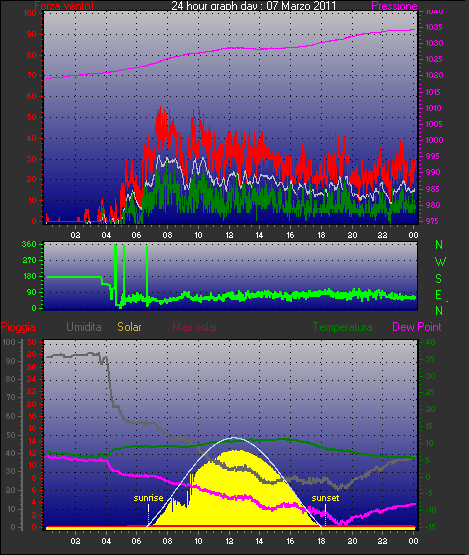Click the red 28 rain axis value
469x555 pixels.
(32, 355)
